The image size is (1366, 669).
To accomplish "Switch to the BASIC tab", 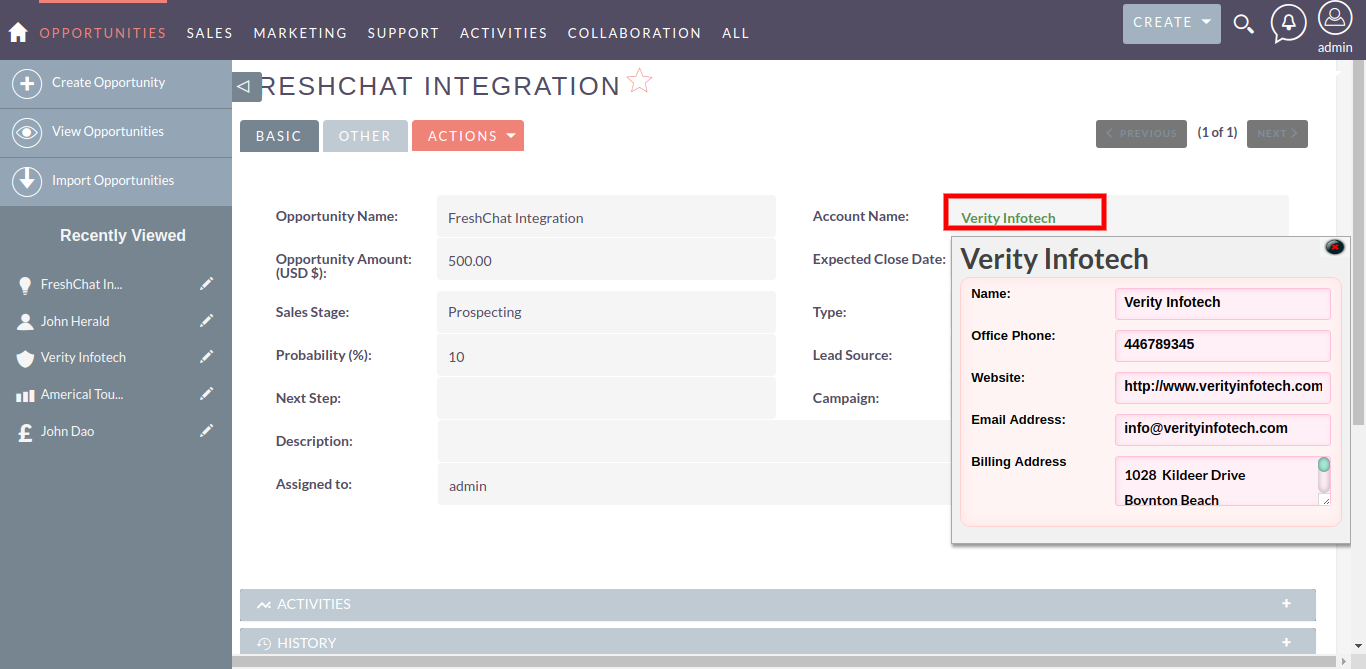I will coord(279,136).
